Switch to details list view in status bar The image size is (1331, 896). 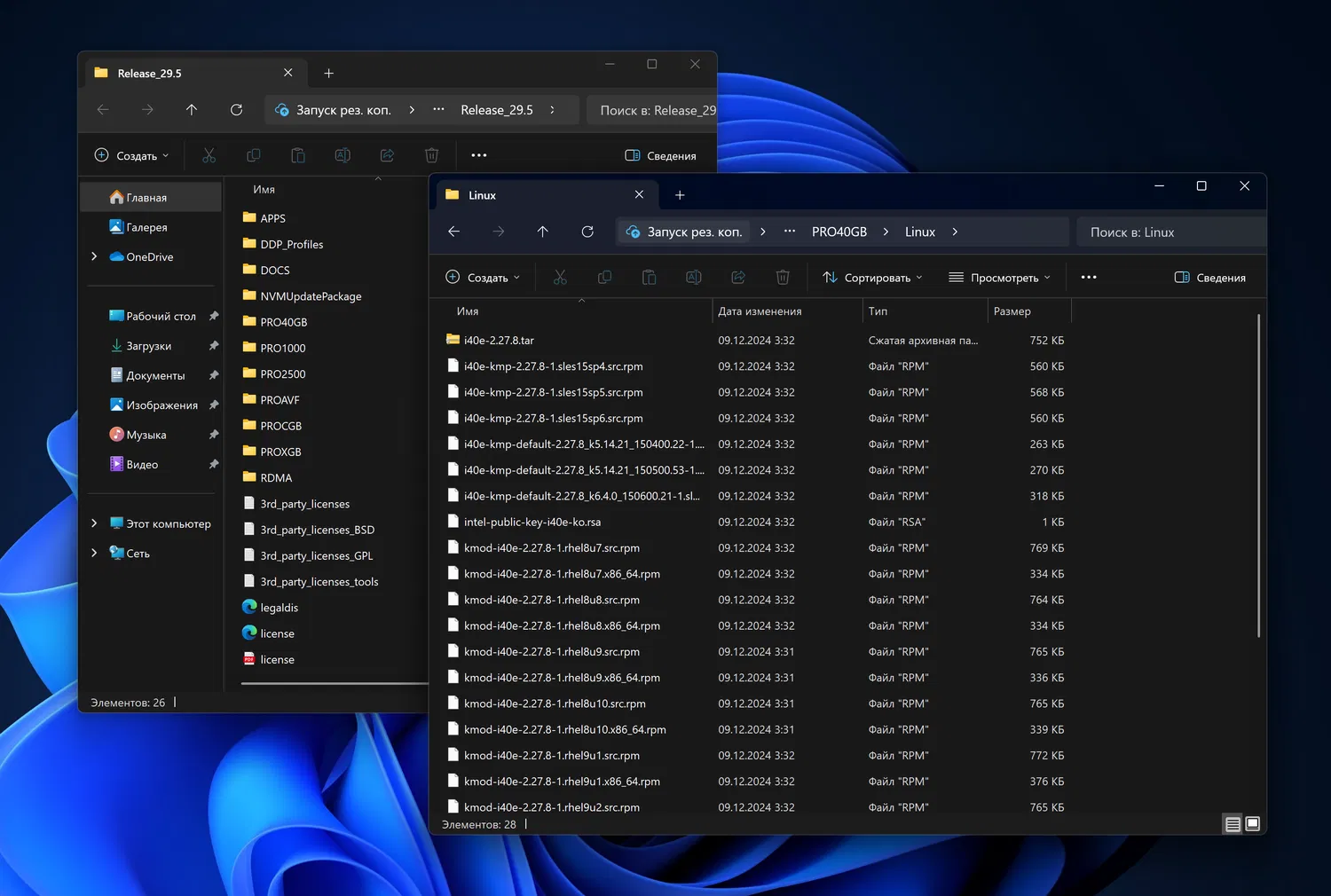[x=1233, y=824]
